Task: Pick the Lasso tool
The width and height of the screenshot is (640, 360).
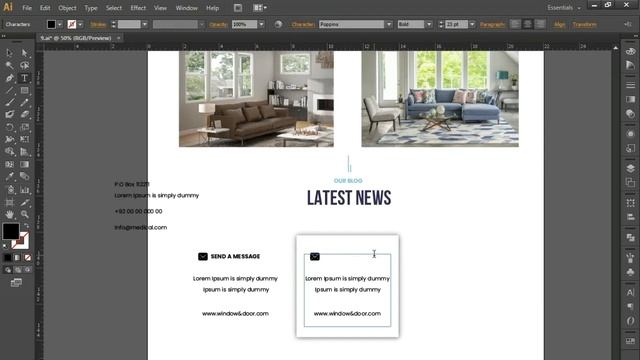Action: (x=24, y=65)
